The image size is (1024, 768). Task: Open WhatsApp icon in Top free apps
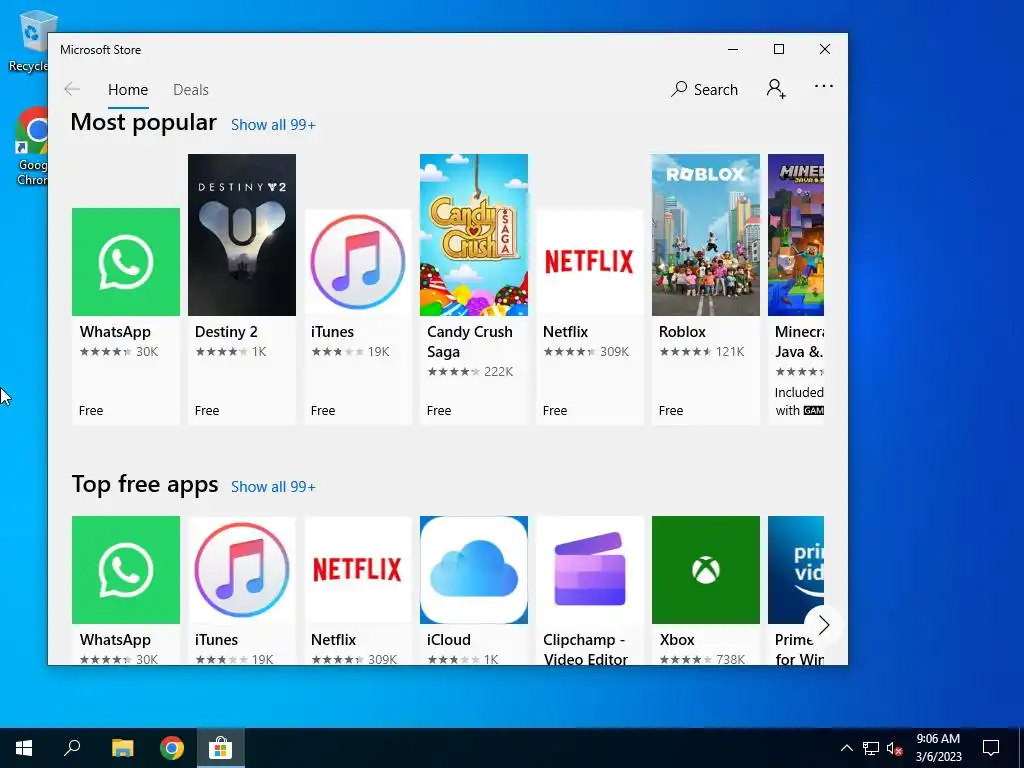point(125,569)
